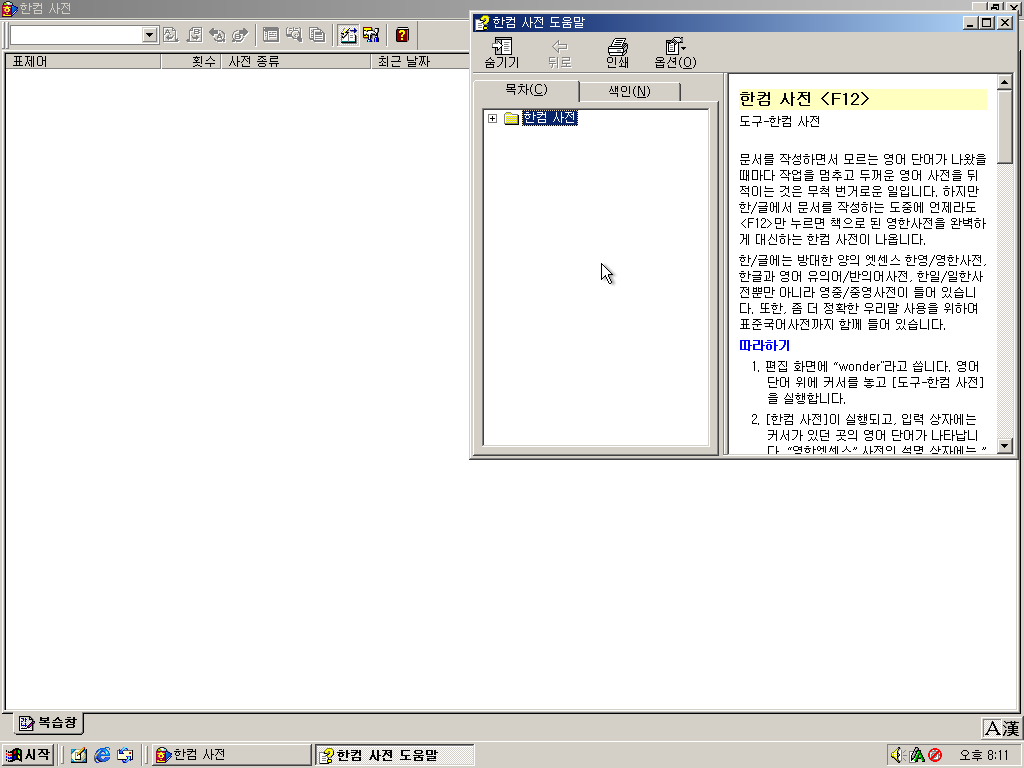Screen dimensions: 1024x768
Task: Click the speaker volume tray icon
Action: (899, 756)
